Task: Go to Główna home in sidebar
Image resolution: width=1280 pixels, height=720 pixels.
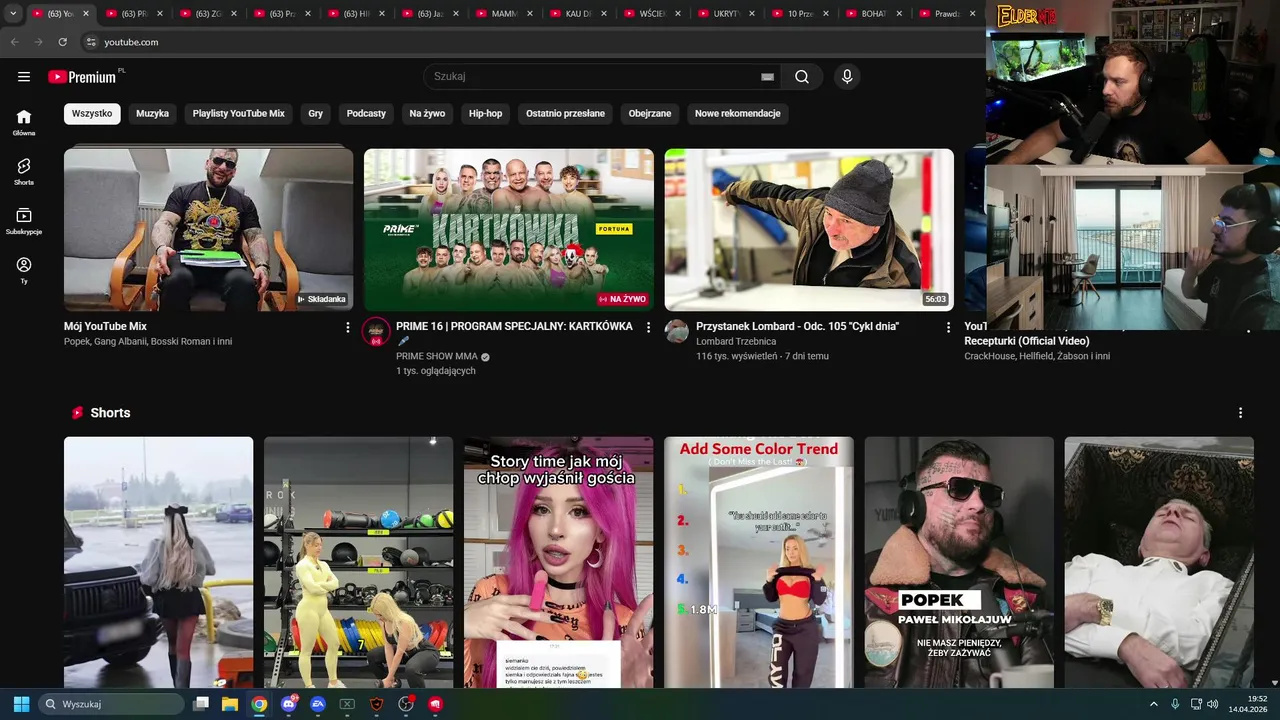Action: pyautogui.click(x=24, y=122)
